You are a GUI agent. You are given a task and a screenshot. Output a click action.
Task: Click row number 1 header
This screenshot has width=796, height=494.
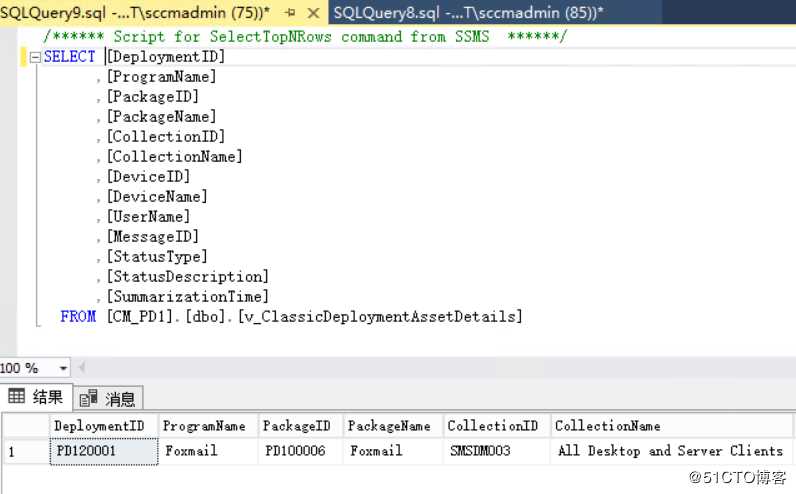(x=26, y=451)
